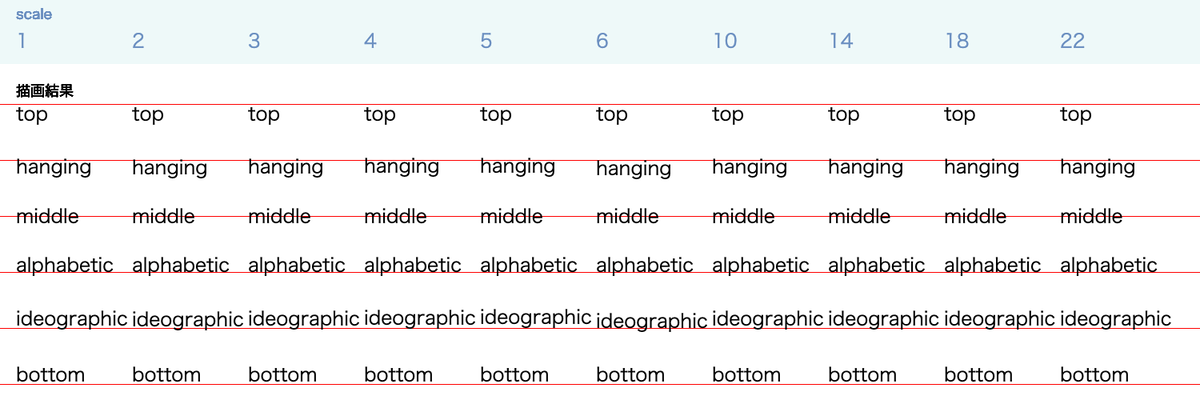Image resolution: width=1200 pixels, height=400 pixels.
Task: Choose scale value 14
Action: (841, 41)
